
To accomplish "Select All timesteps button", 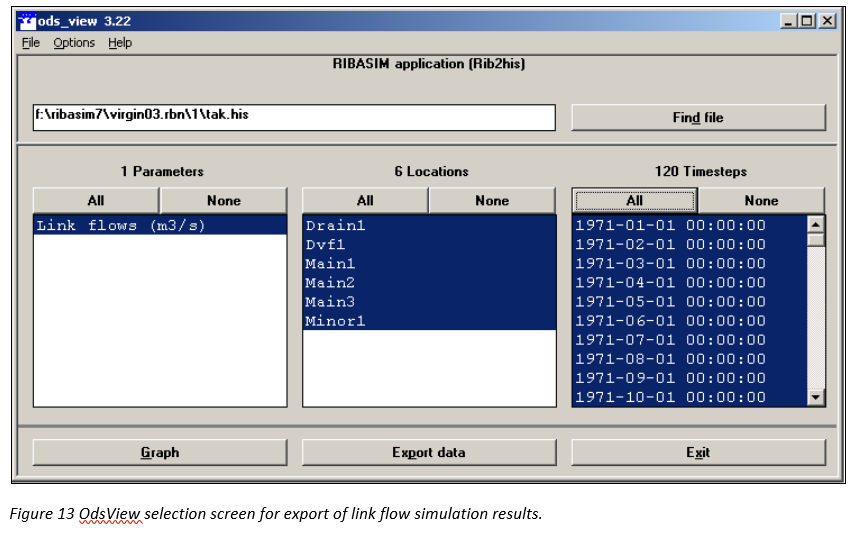I will click(635, 201).
